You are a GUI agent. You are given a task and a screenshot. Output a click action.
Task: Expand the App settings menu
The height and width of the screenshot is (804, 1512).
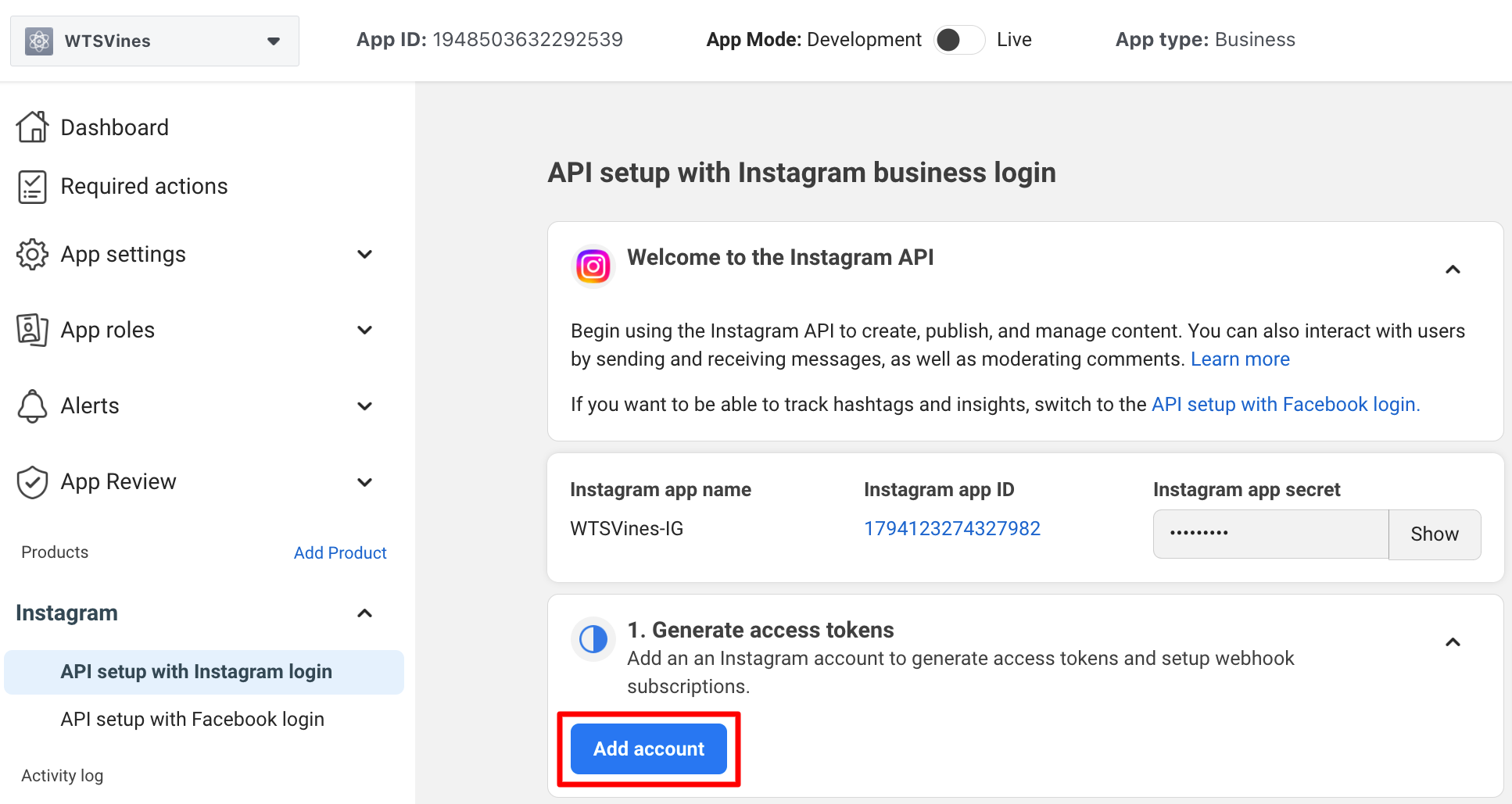click(x=364, y=255)
